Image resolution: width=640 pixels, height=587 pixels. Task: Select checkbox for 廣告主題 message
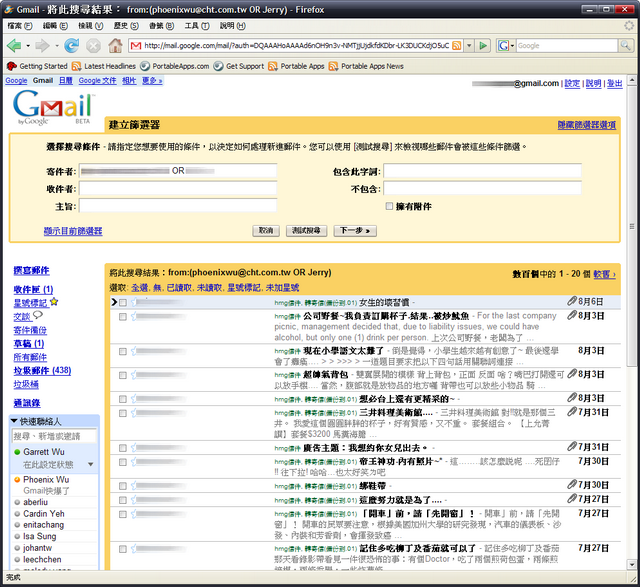[x=123, y=448]
